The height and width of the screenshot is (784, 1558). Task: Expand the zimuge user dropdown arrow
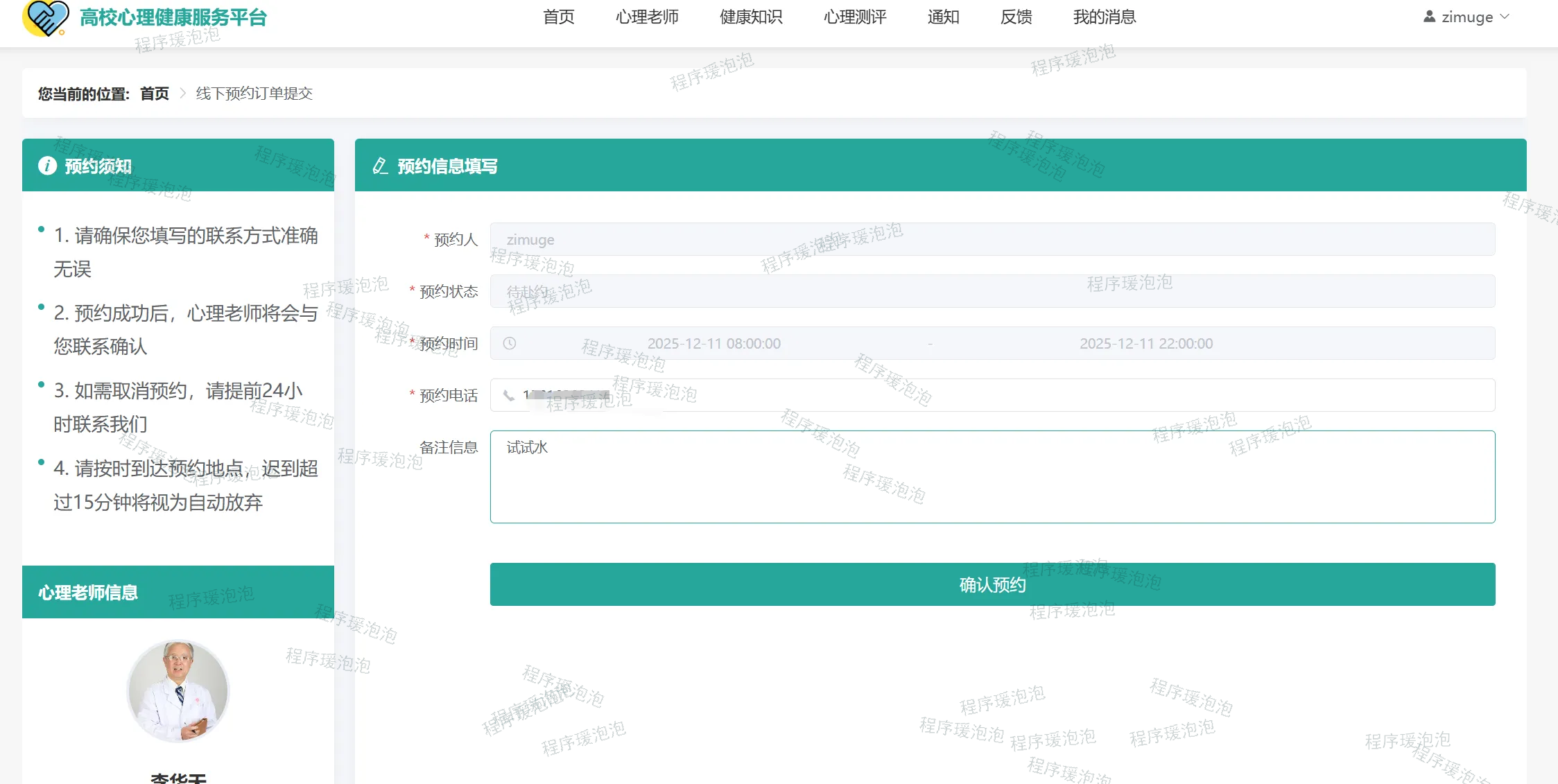[x=1504, y=17]
